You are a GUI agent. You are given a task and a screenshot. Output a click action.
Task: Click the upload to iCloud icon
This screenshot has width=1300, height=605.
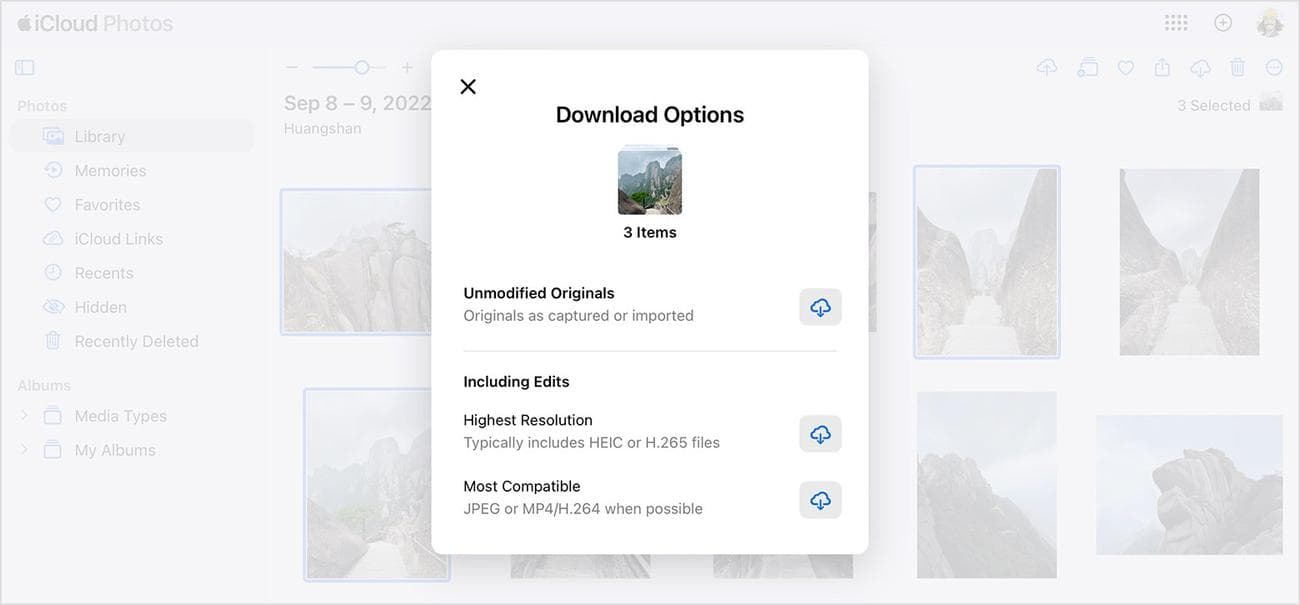(x=1047, y=68)
